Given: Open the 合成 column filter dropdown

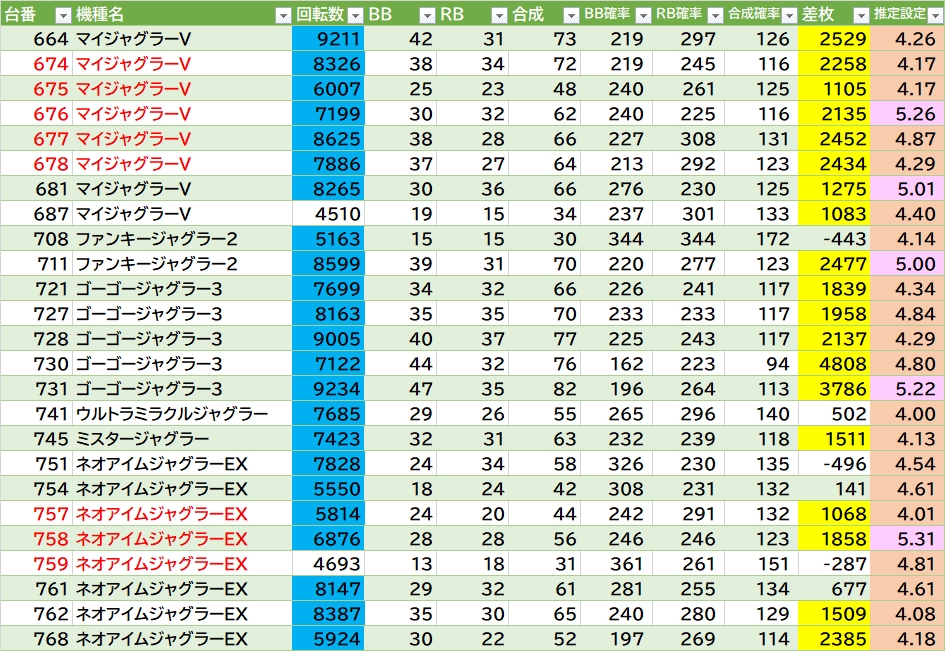Looking at the screenshot, I should [x=571, y=16].
